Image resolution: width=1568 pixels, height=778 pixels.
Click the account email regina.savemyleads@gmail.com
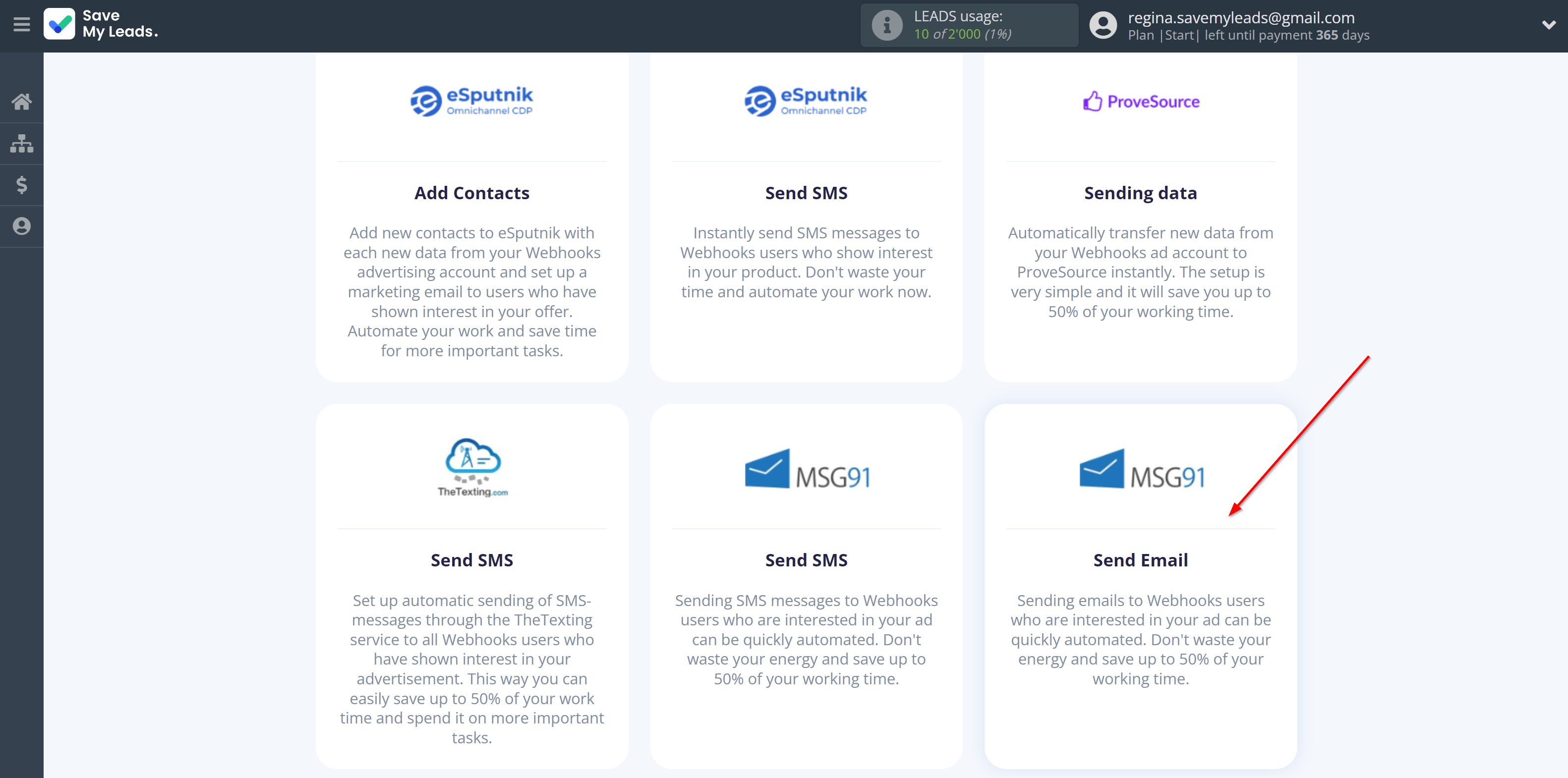(1241, 18)
